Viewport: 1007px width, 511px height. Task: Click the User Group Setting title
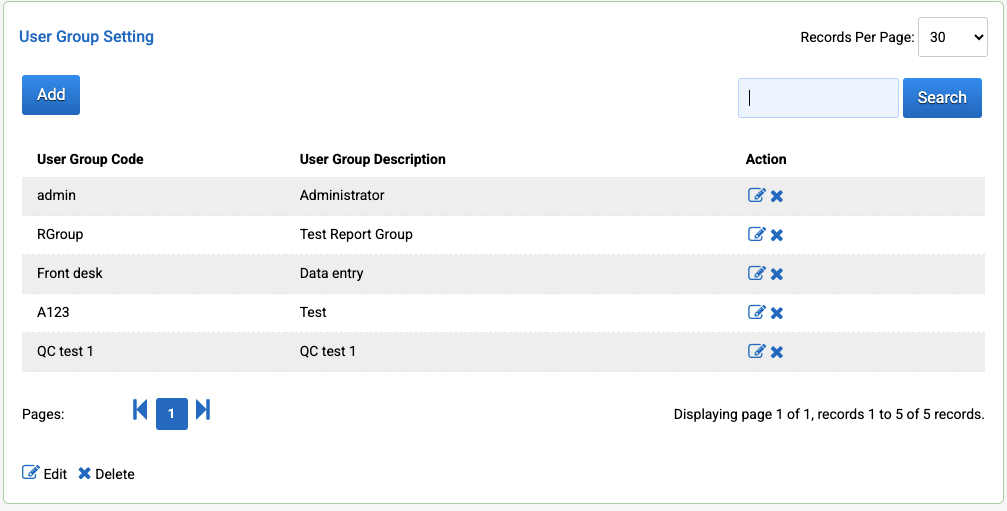tap(87, 37)
